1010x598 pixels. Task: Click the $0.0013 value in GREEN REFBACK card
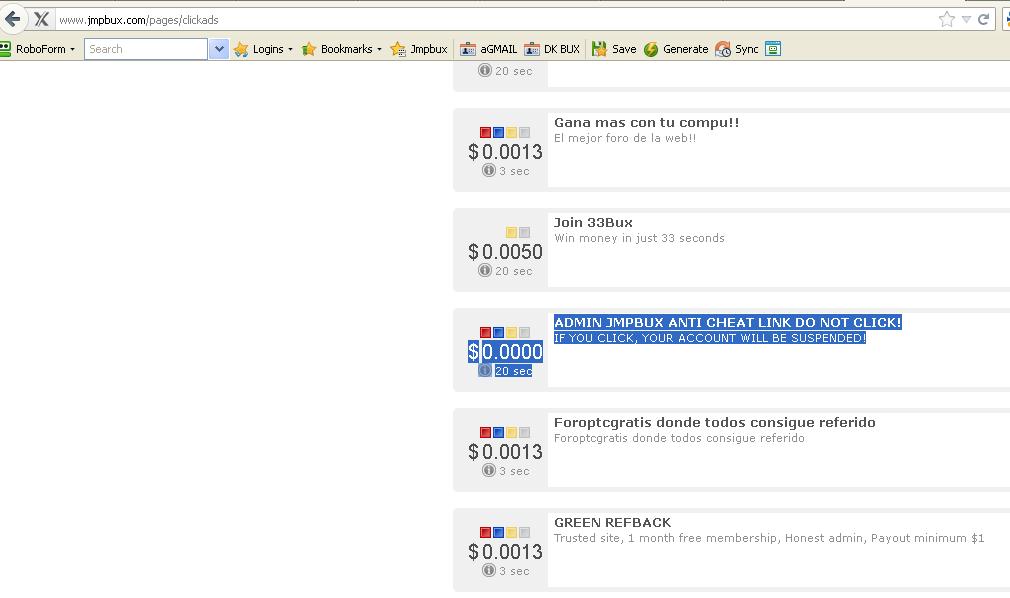pos(506,552)
